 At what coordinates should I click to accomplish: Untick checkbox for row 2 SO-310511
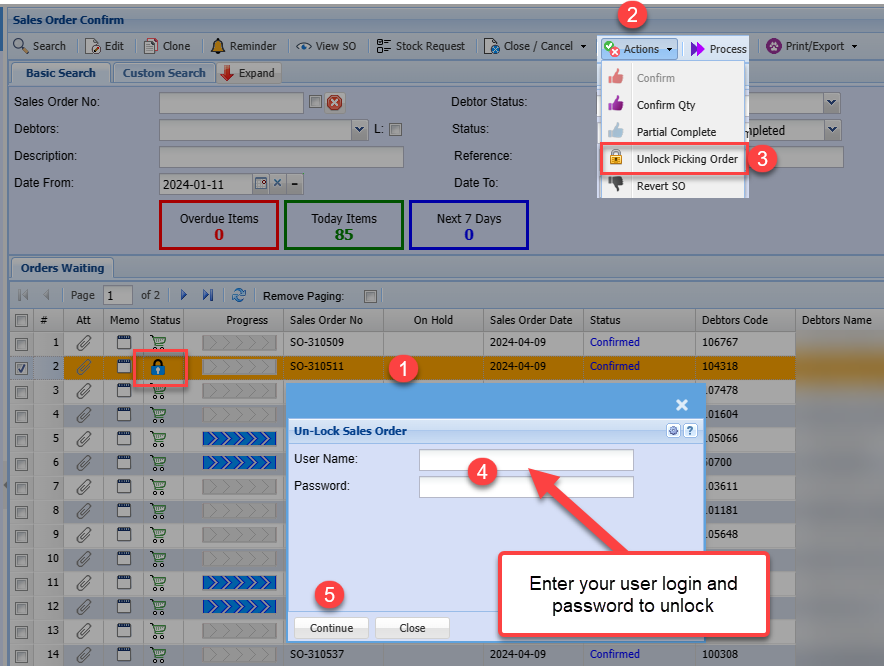(x=21, y=368)
